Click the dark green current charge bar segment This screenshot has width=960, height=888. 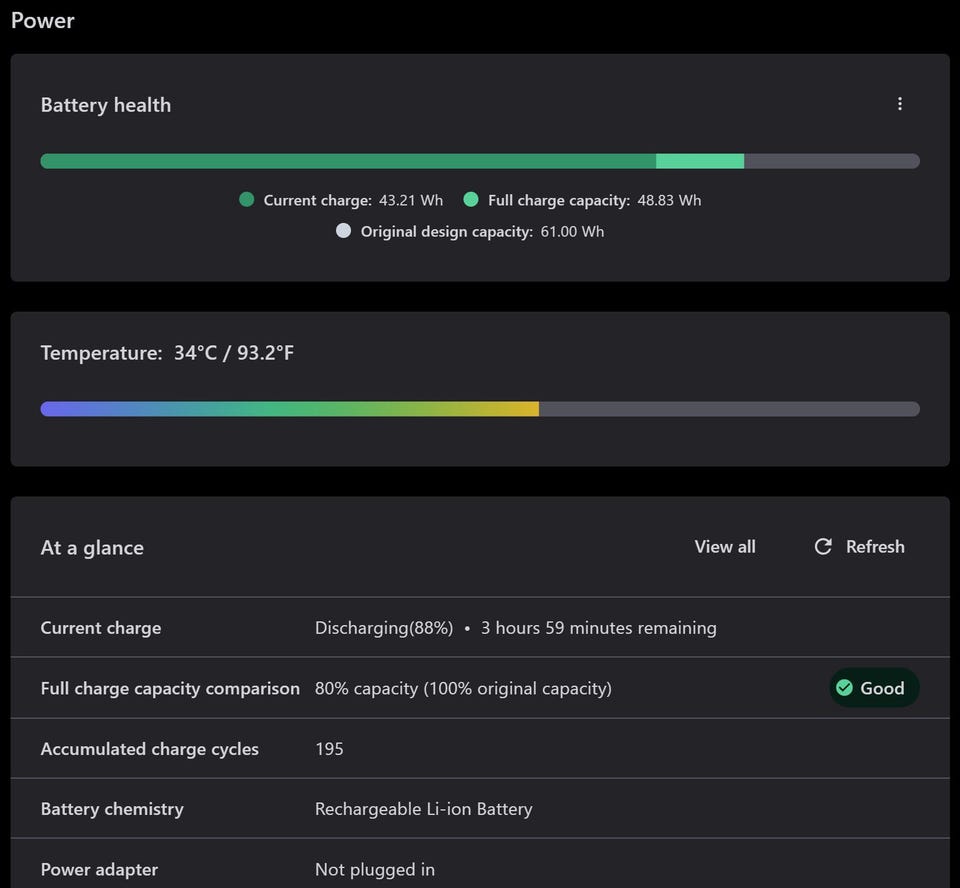348,161
